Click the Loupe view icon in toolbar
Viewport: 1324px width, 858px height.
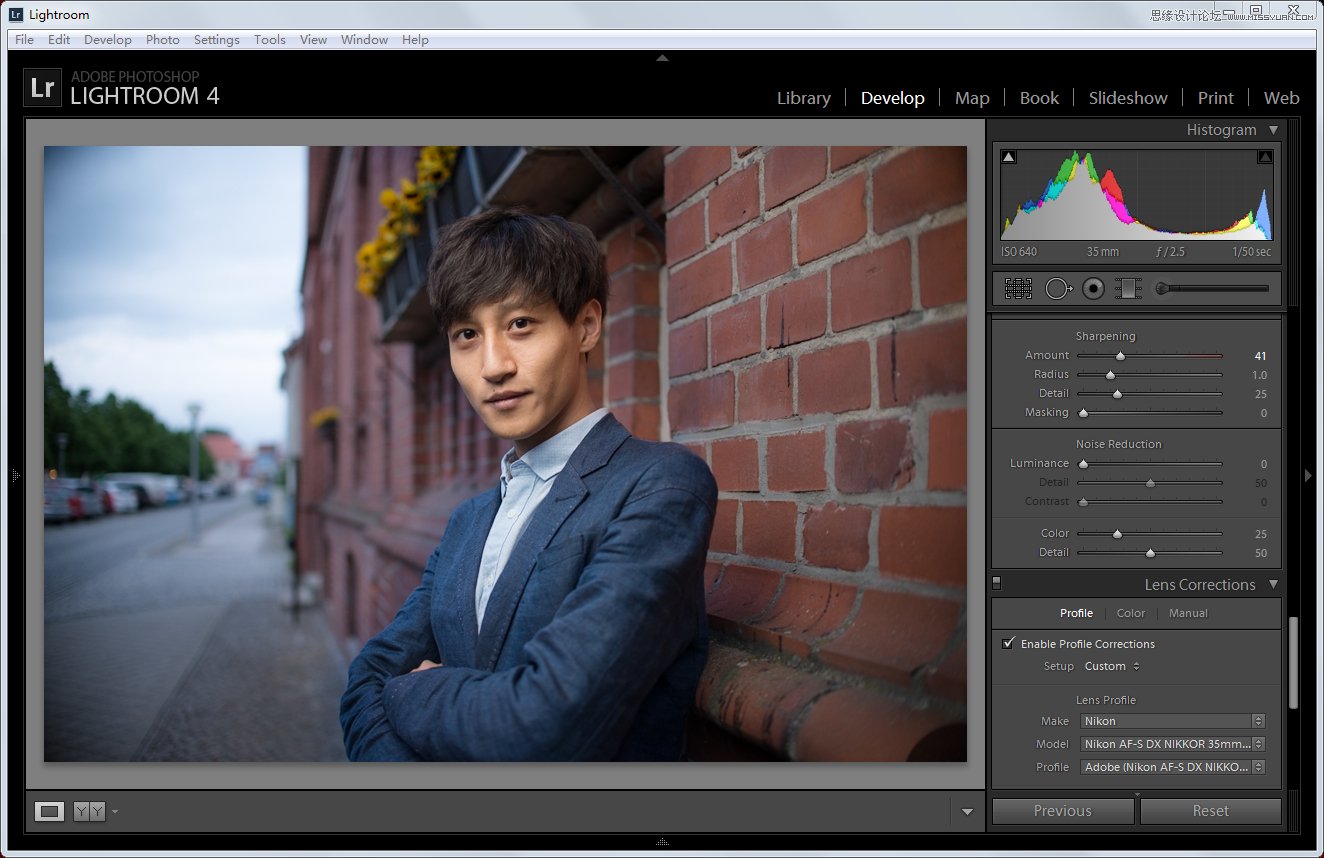click(48, 811)
